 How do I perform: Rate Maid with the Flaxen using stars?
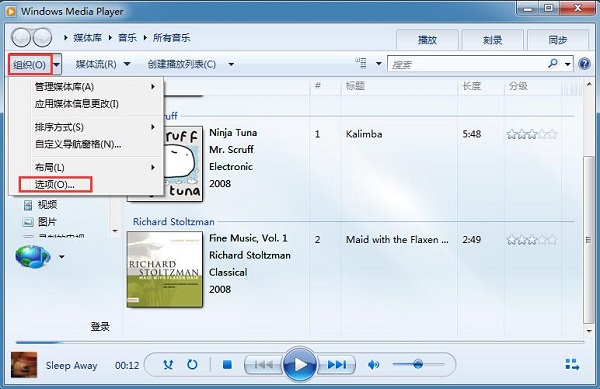point(532,240)
